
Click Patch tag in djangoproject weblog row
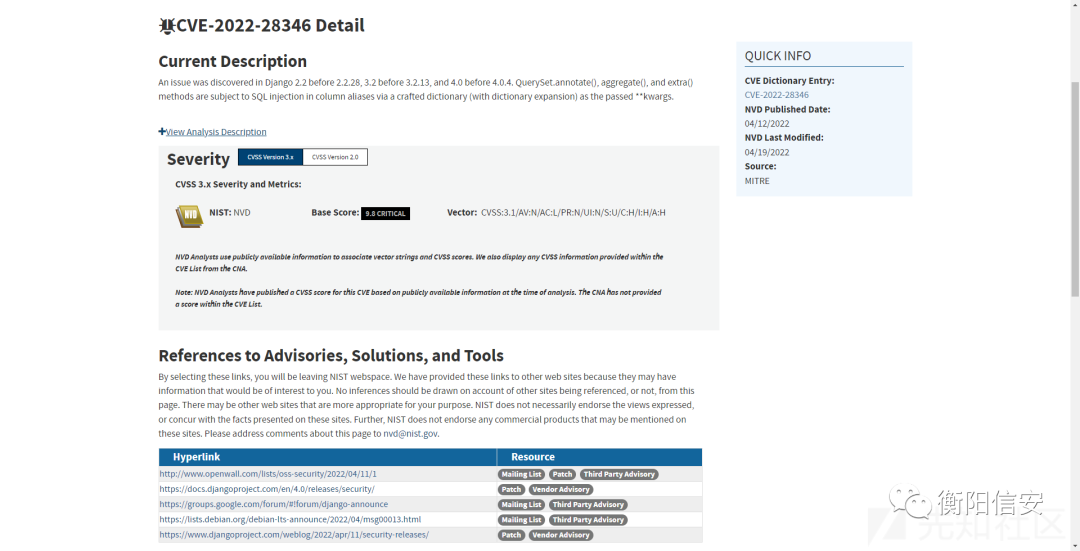pyautogui.click(x=511, y=535)
